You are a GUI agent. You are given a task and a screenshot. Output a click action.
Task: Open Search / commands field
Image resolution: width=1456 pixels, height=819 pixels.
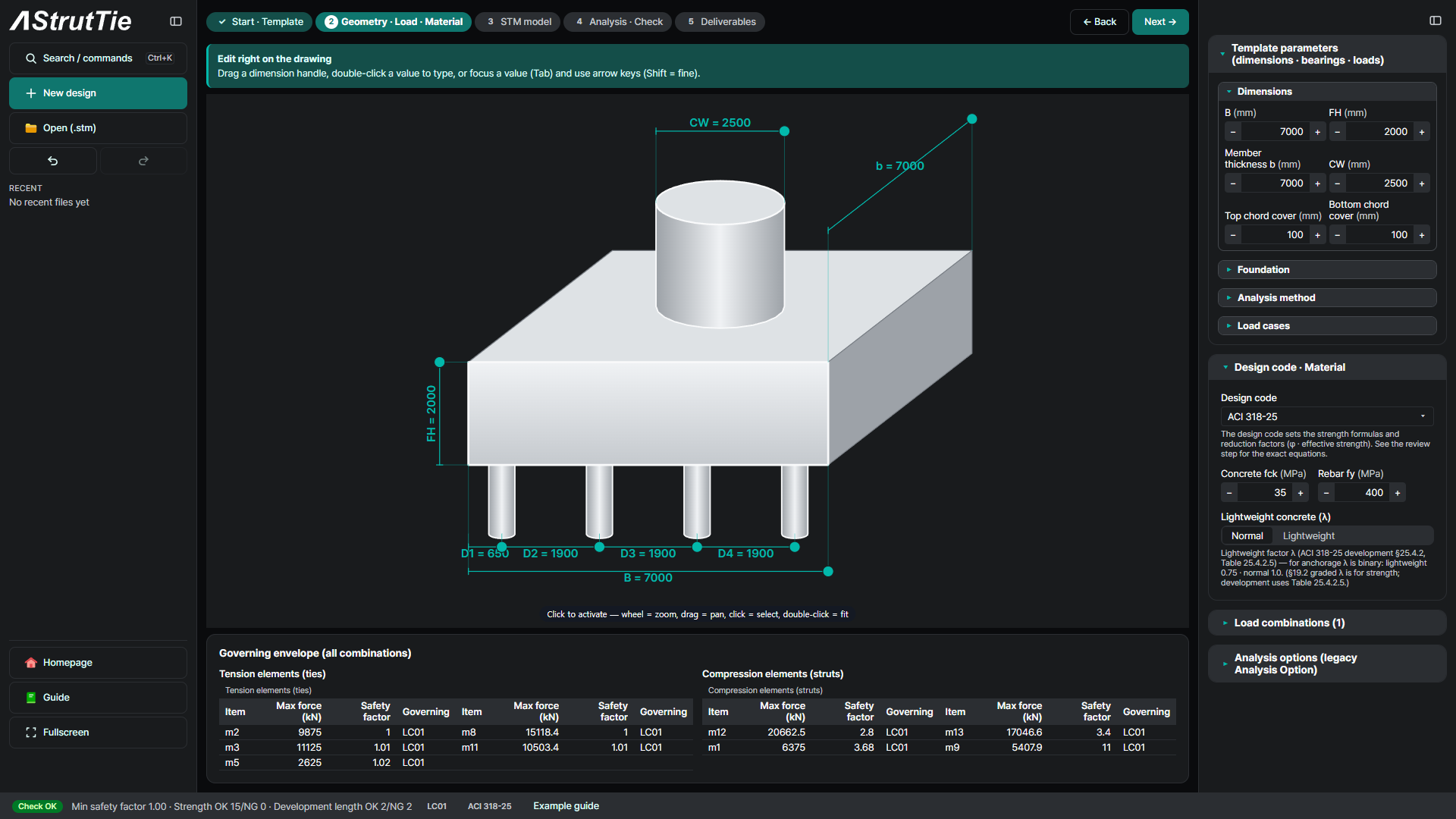pos(98,58)
